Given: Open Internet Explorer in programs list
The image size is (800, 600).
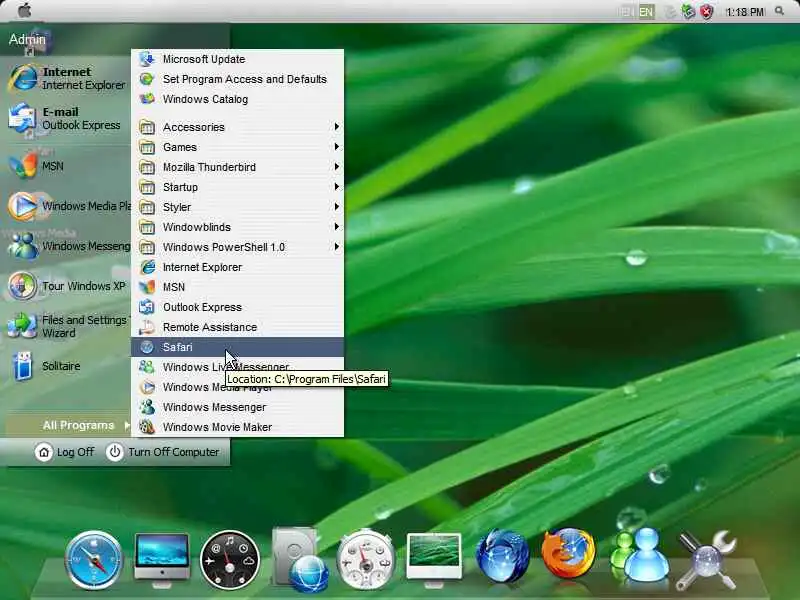Looking at the screenshot, I should (238, 267).
